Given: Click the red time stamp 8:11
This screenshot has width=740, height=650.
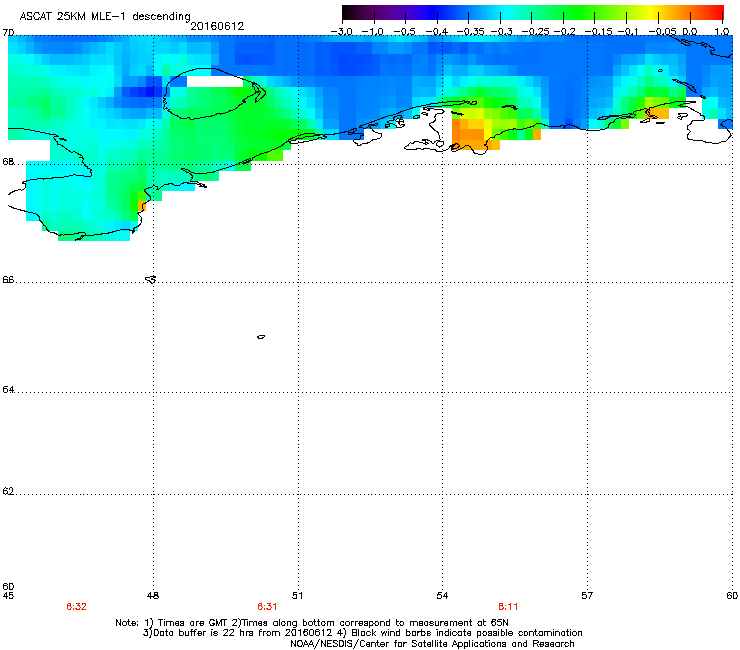Looking at the screenshot, I should coord(508,607).
